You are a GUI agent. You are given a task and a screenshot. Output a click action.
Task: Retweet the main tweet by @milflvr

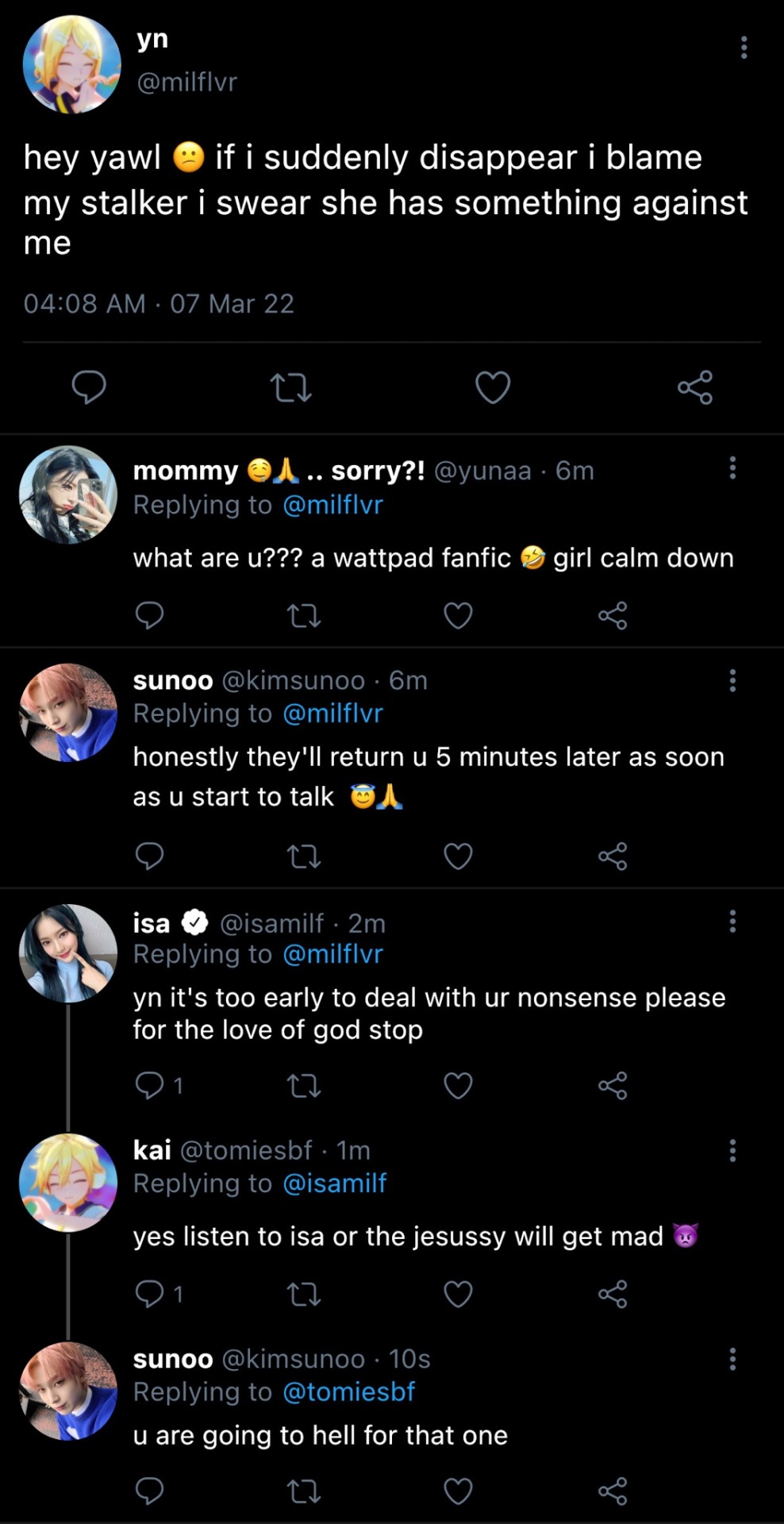pos(290,388)
